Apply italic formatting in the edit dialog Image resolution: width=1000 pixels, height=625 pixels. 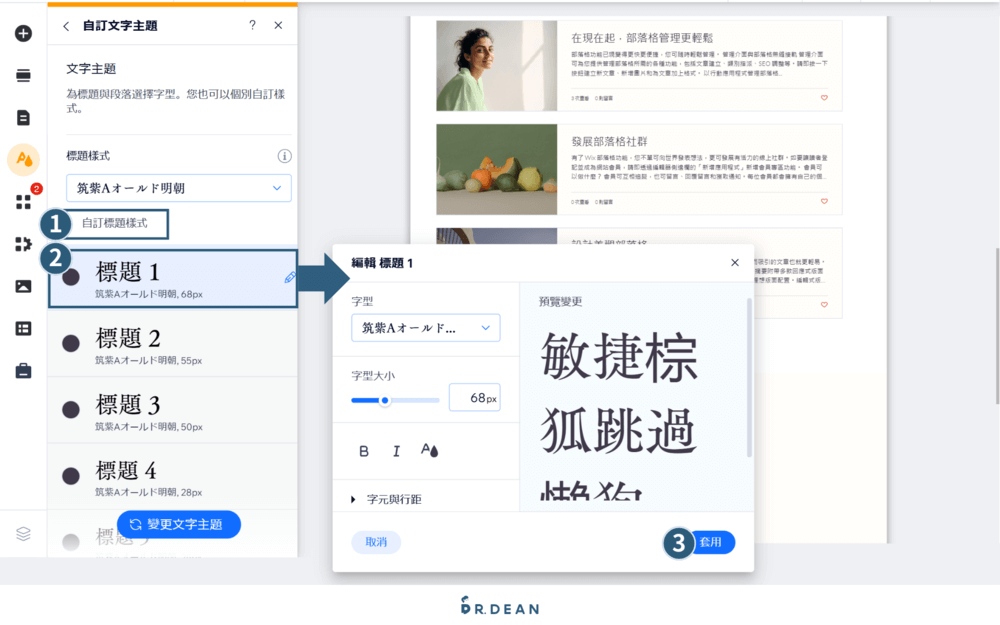tap(394, 452)
